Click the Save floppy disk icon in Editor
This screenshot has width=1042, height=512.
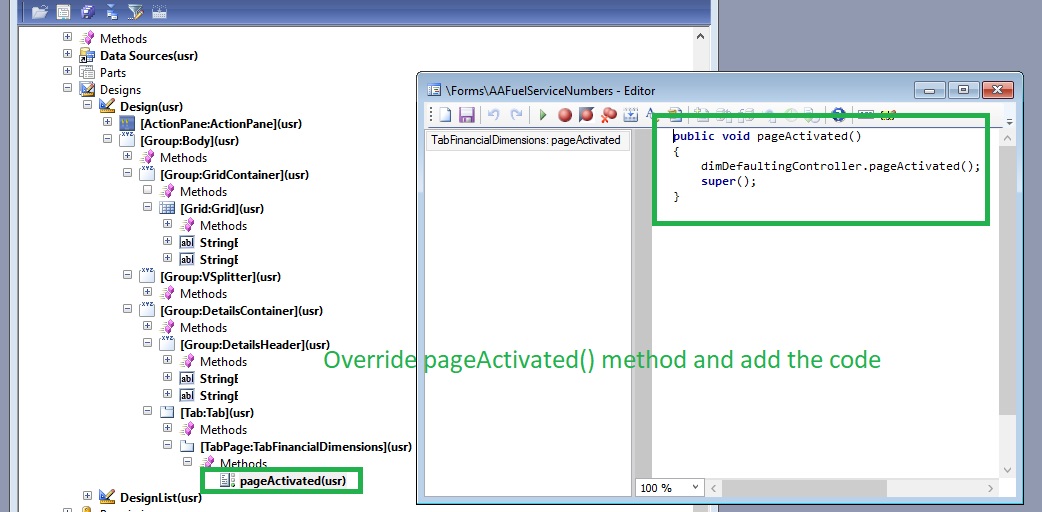tap(467, 115)
